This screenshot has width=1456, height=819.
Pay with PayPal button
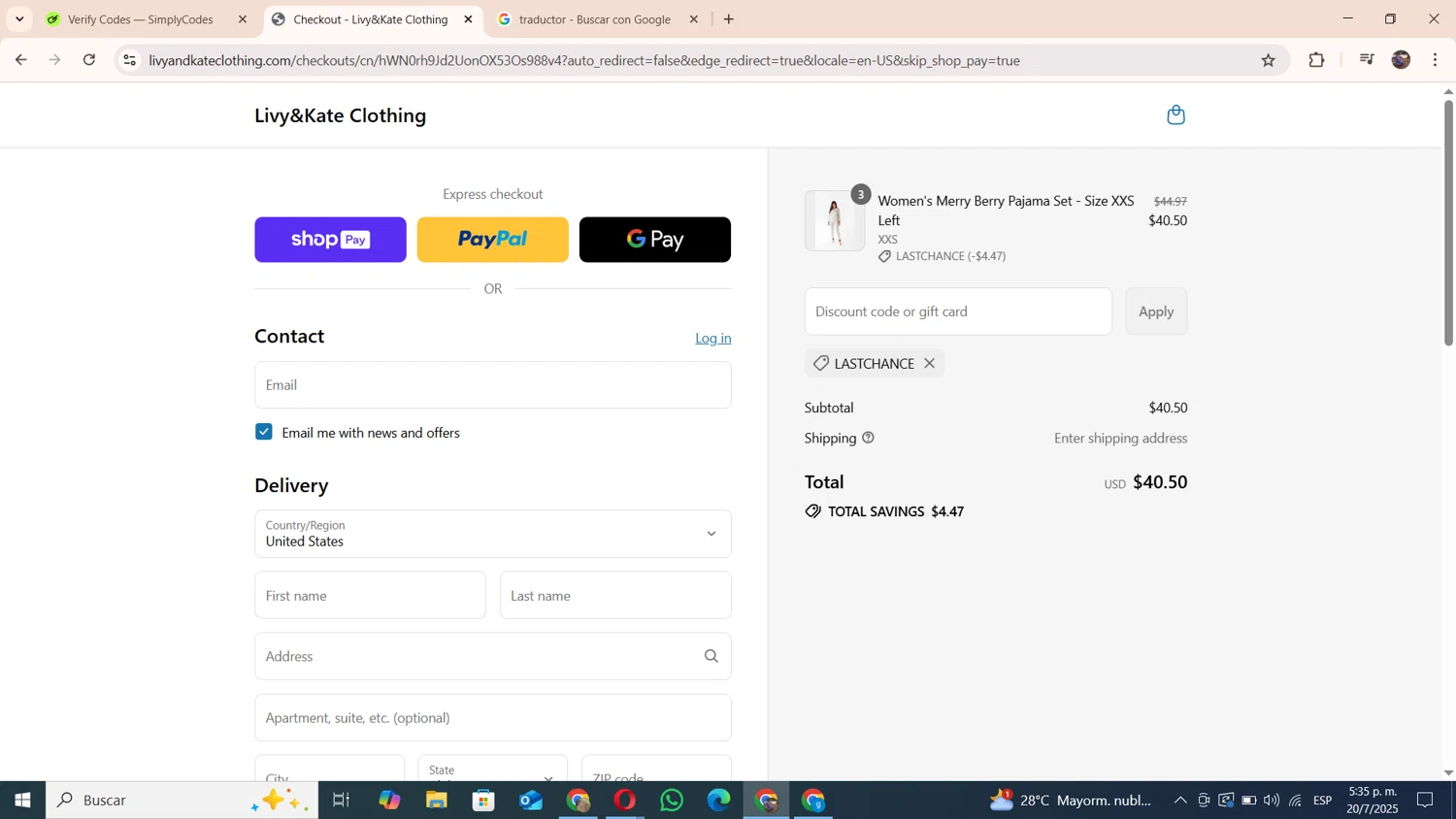click(492, 240)
